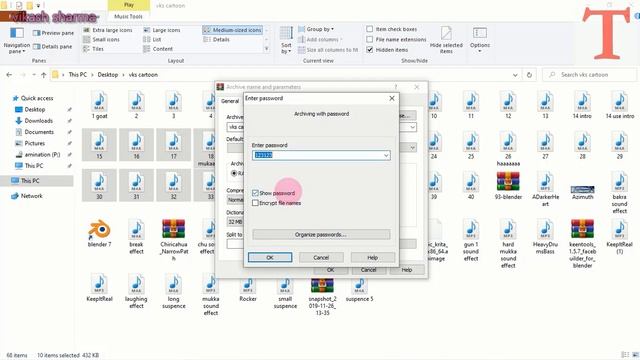The width and height of the screenshot is (640, 360).
Task: Open the password history dropdown arrow
Action: pyautogui.click(x=386, y=156)
